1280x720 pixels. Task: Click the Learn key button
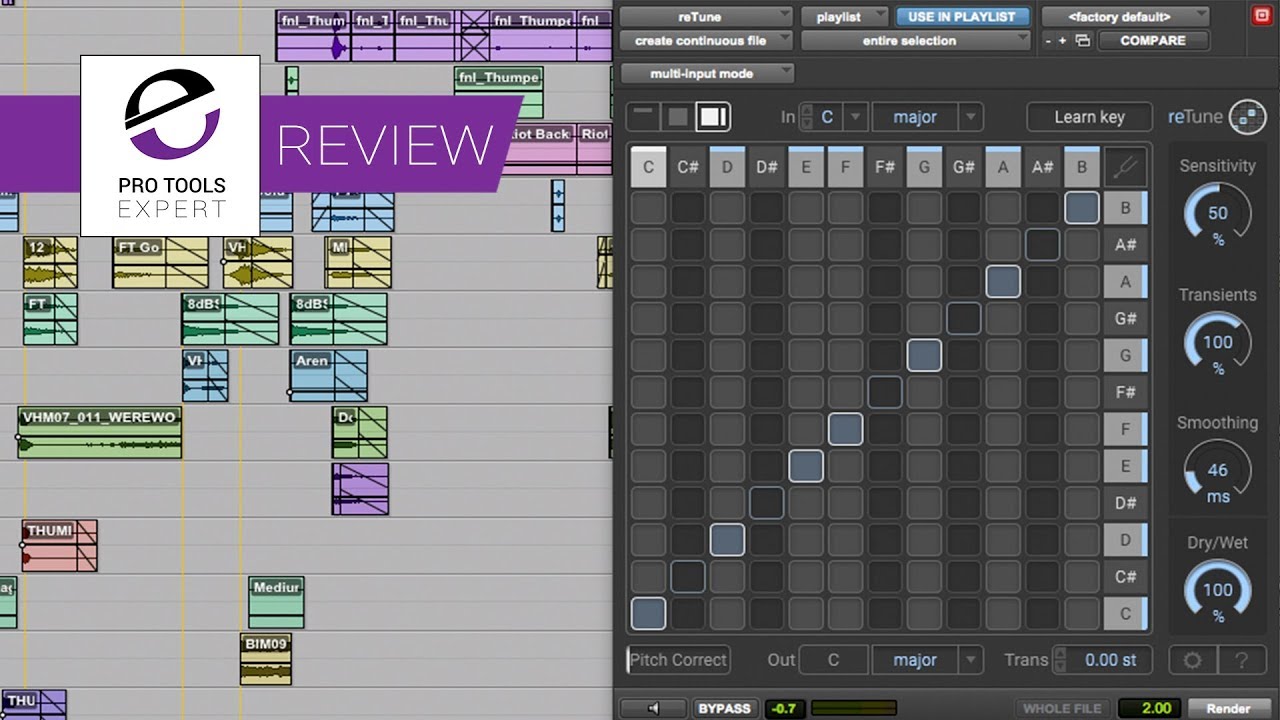coord(1089,117)
